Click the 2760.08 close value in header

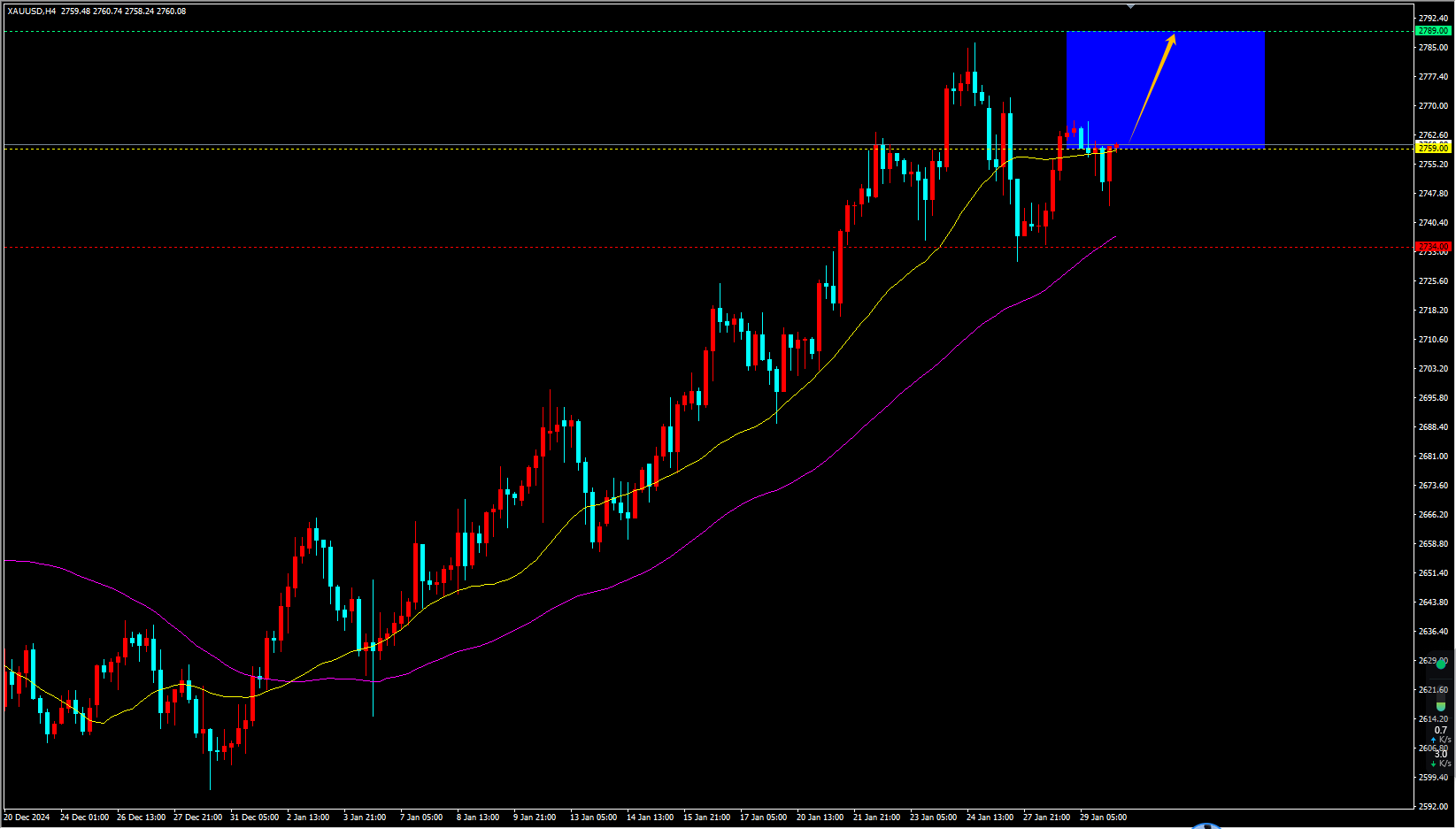171,12
